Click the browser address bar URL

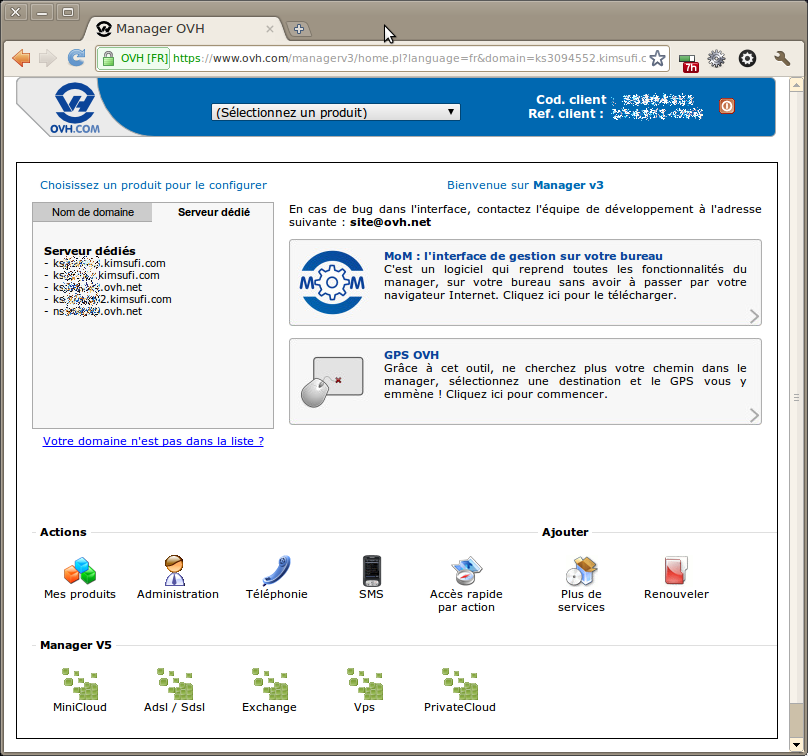(410, 58)
